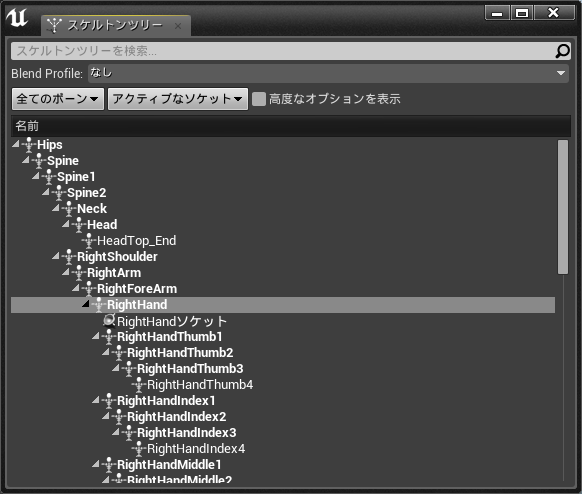Select the RightHandIndex4 bone label
This screenshot has height=494, width=582.
(196, 448)
